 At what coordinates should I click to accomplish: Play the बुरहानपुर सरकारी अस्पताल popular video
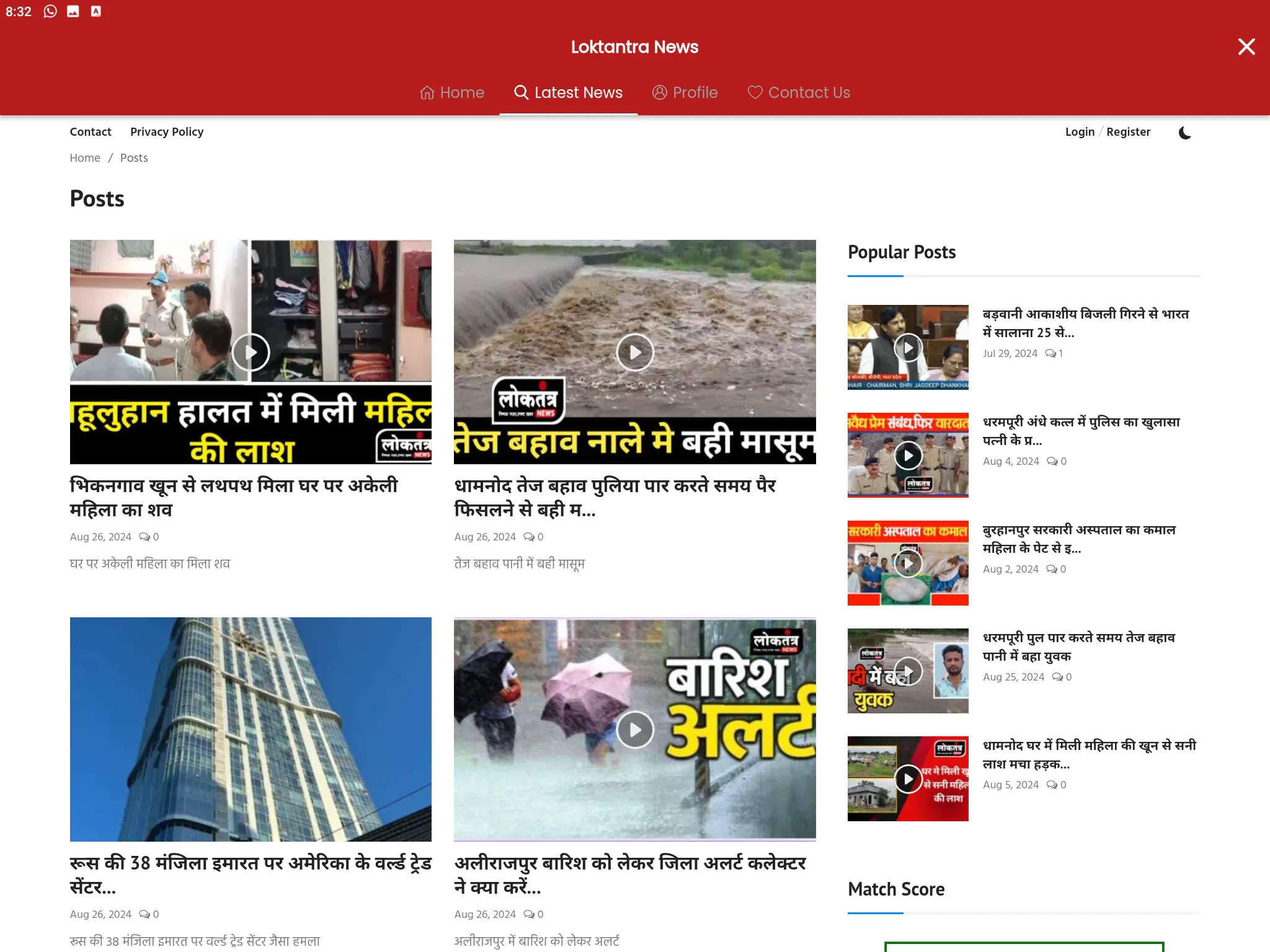908,563
